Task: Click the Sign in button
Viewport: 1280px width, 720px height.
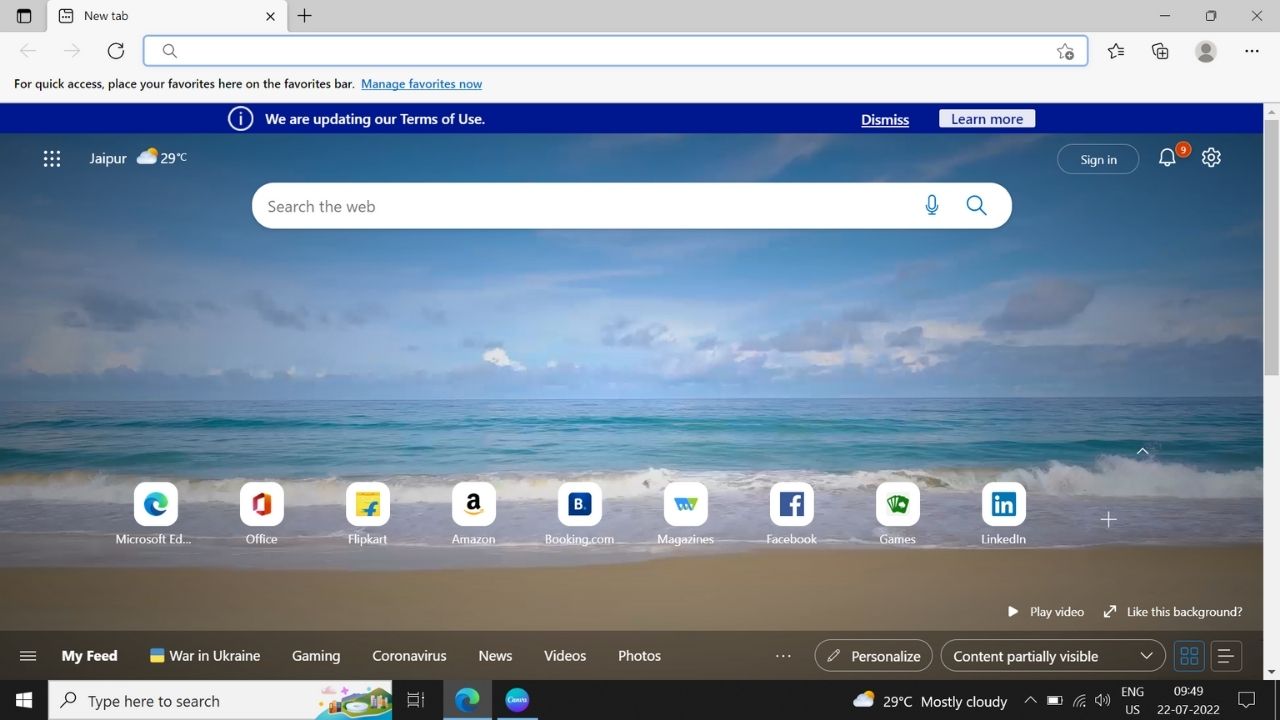Action: coord(1098,159)
